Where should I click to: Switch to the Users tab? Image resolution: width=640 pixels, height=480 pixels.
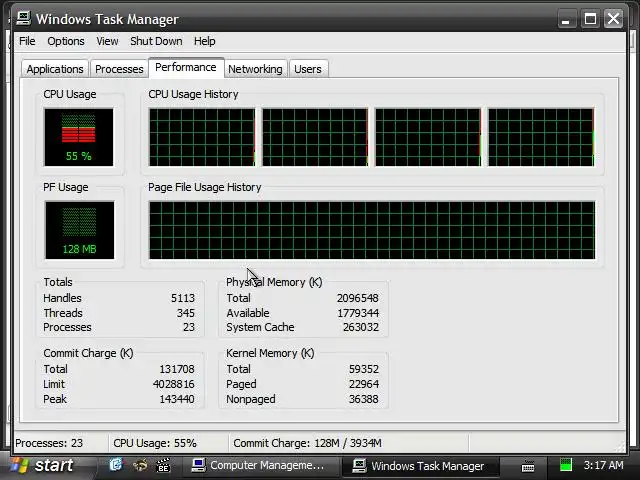click(x=308, y=69)
